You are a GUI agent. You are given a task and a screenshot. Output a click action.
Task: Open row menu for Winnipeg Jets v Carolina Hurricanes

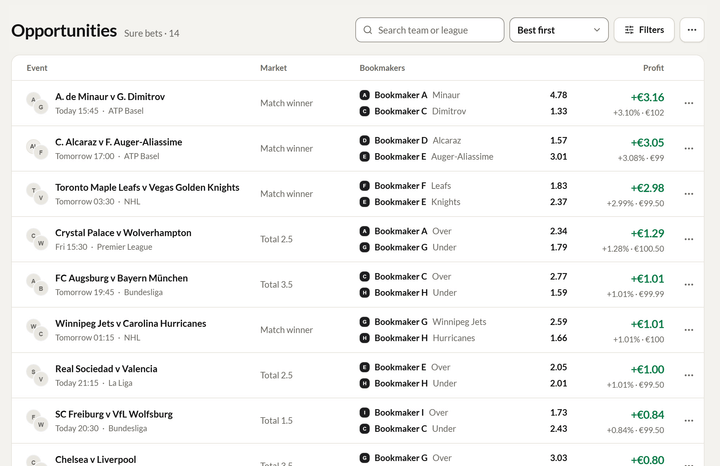tap(688, 330)
